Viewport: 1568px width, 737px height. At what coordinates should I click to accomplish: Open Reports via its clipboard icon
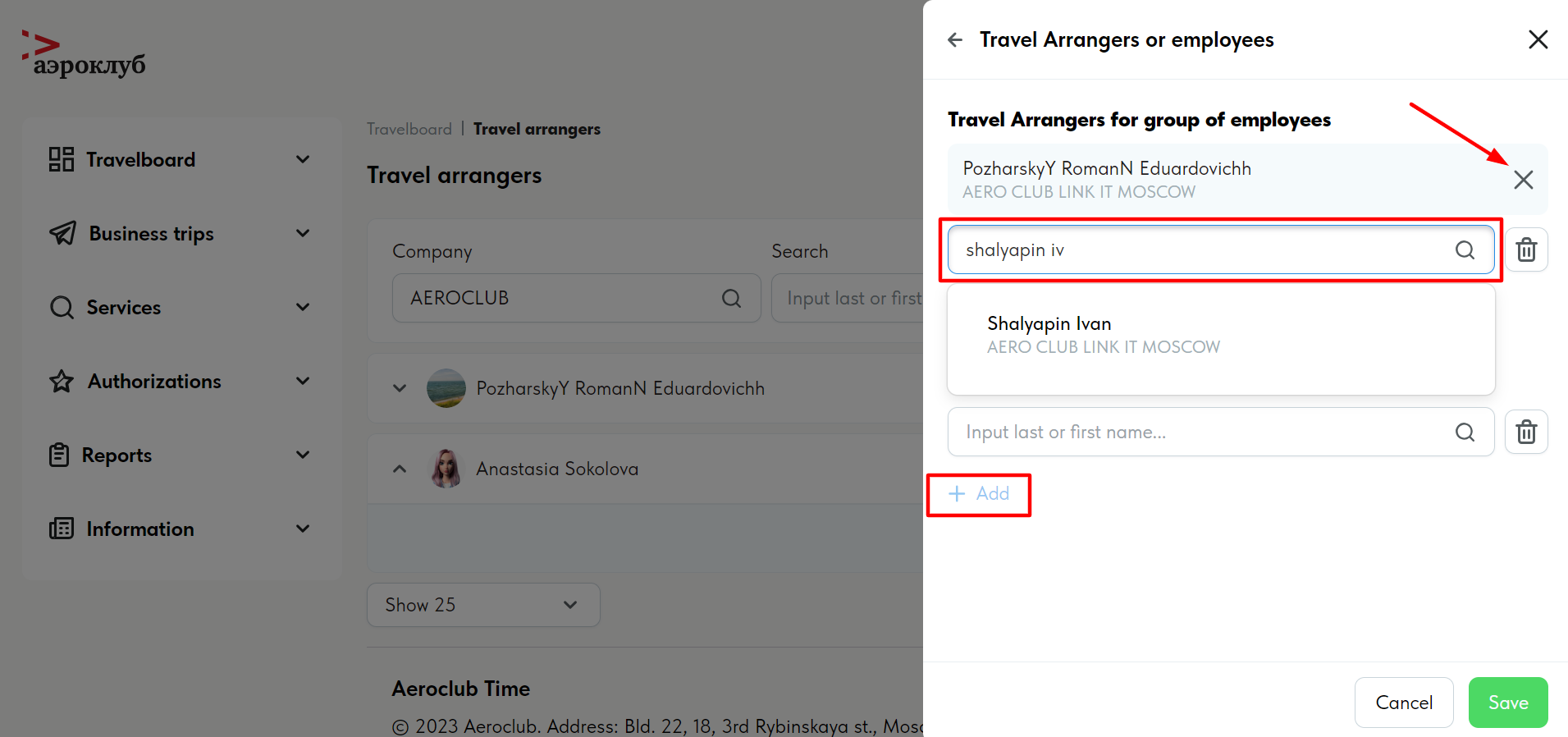point(60,455)
